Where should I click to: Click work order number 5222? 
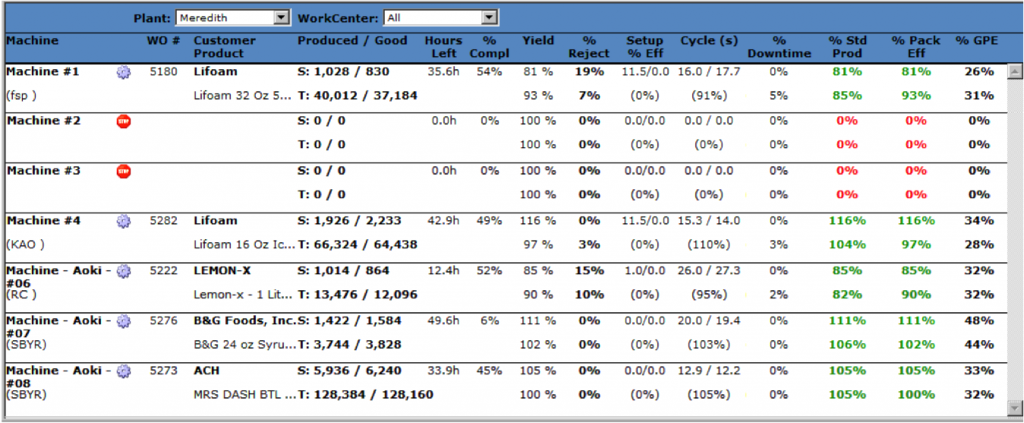[163, 271]
